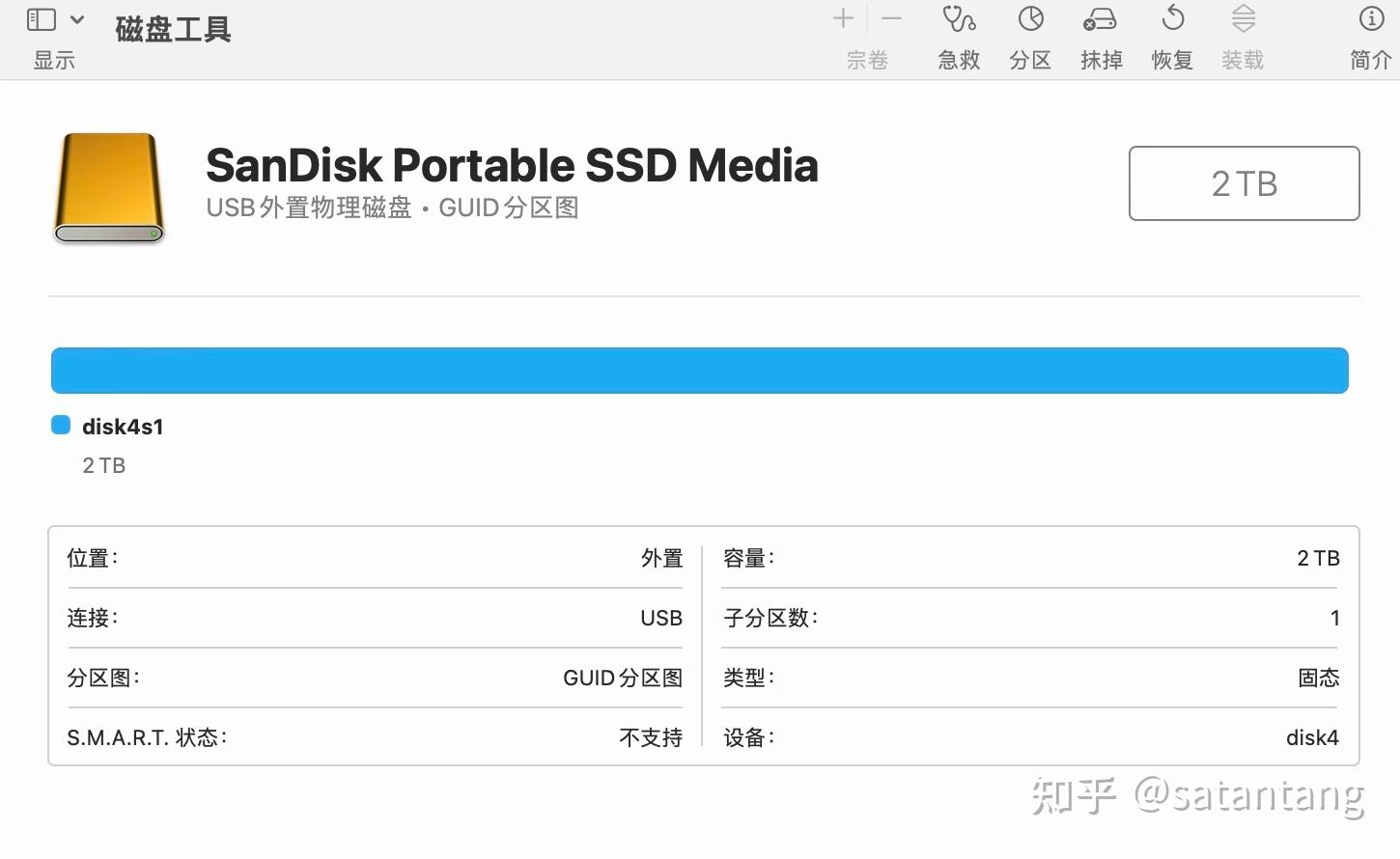Click the blue disk4s1 partition bar
Screen dimensions: 1400x859
pyautogui.click(x=699, y=371)
